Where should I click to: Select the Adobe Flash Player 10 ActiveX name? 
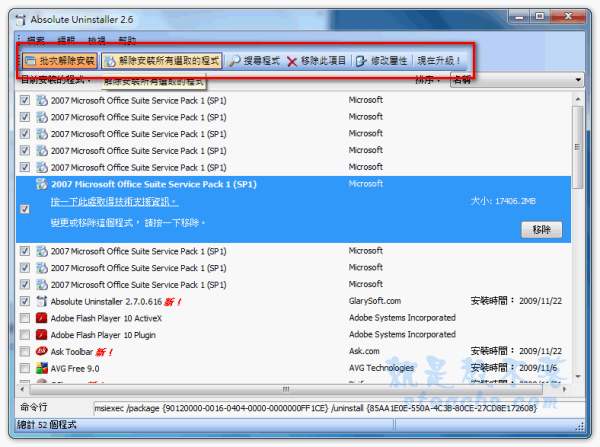click(x=106, y=318)
